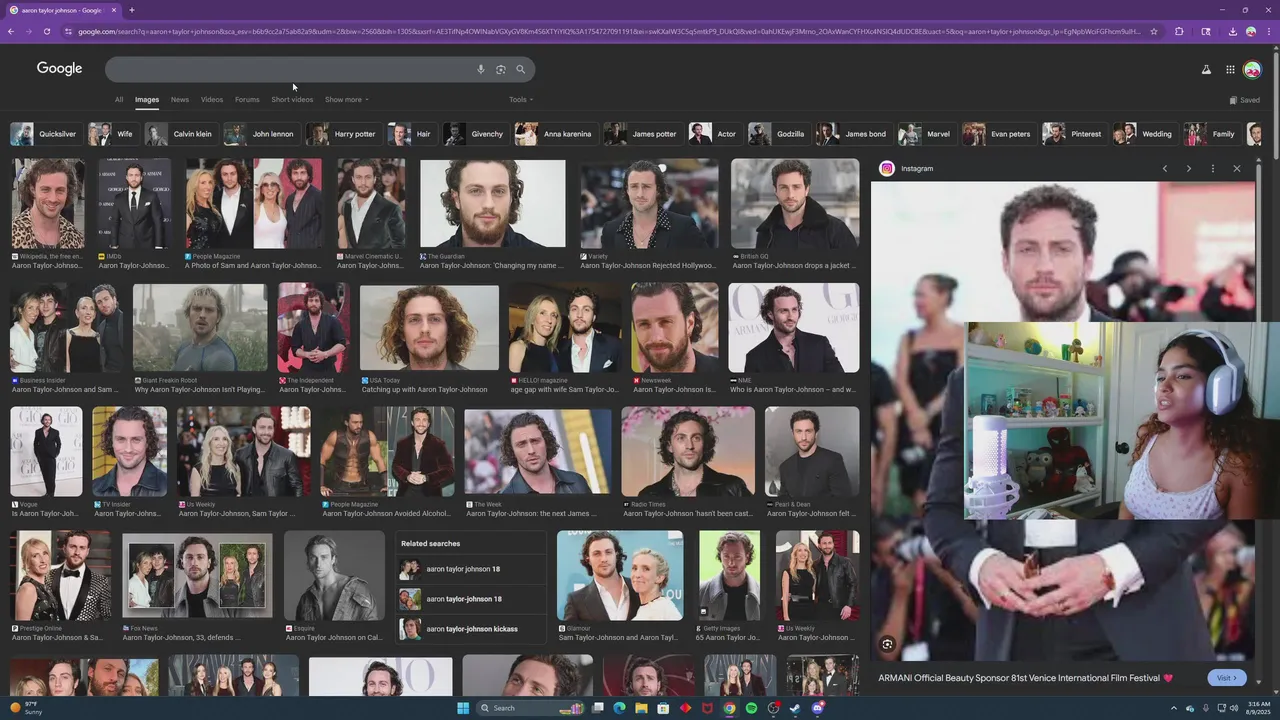Open File Explorer from the taskbar
This screenshot has height=720, width=1280.
tap(641, 708)
